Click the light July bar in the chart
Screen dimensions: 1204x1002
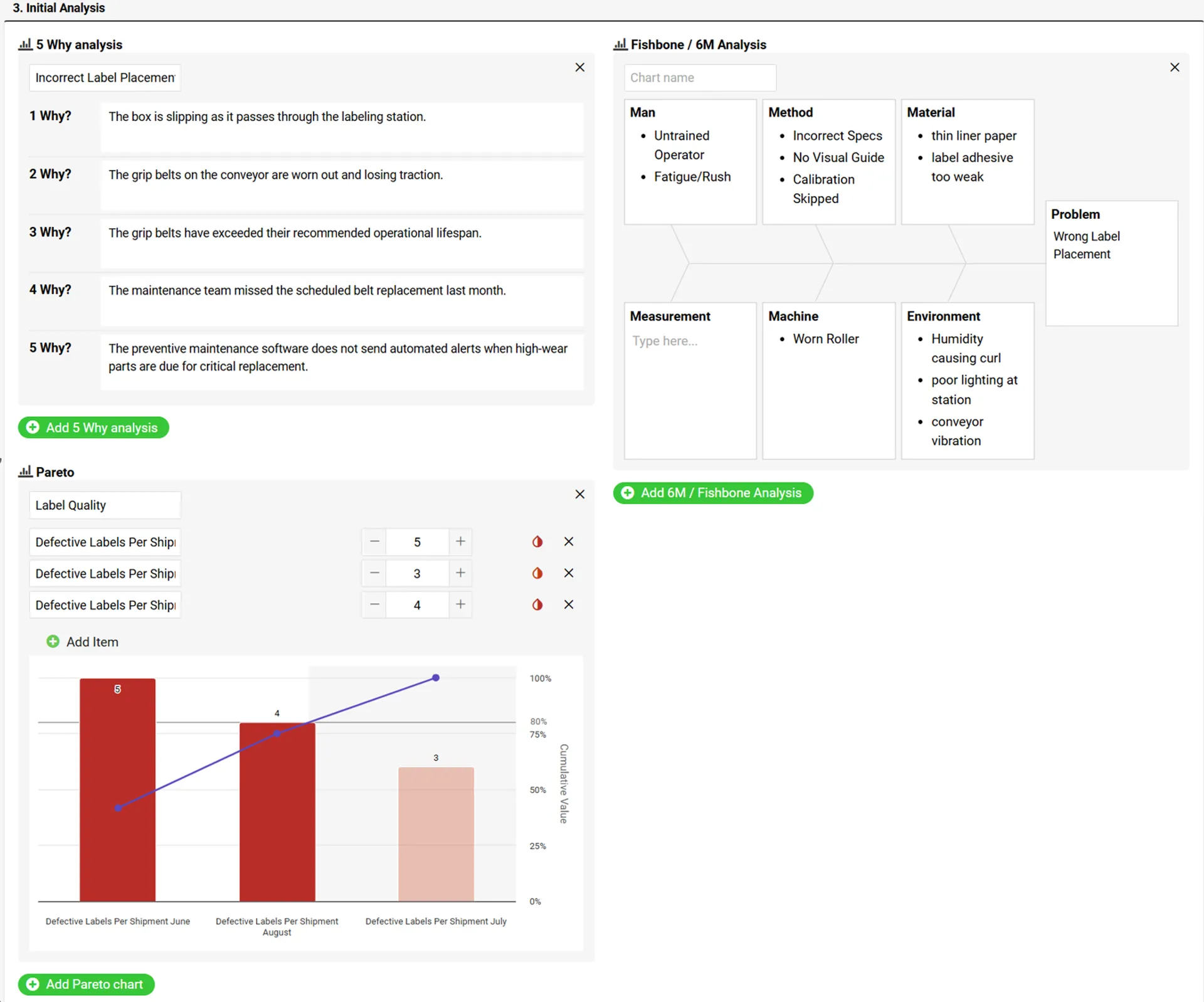436,835
